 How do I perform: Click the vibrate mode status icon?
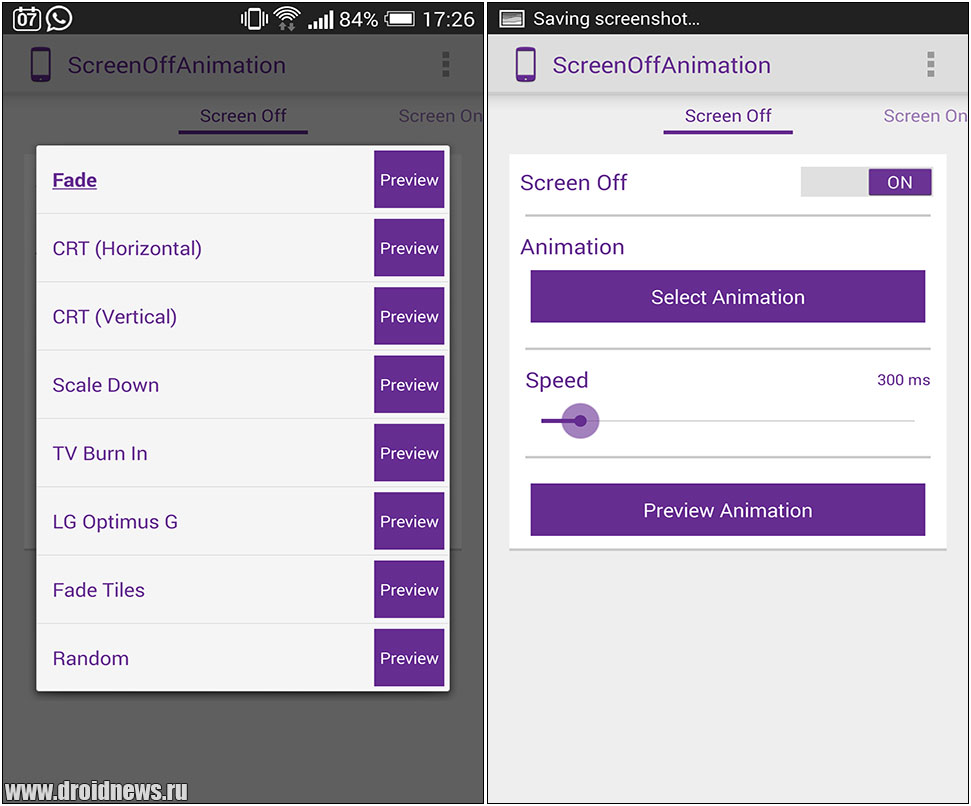[254, 19]
